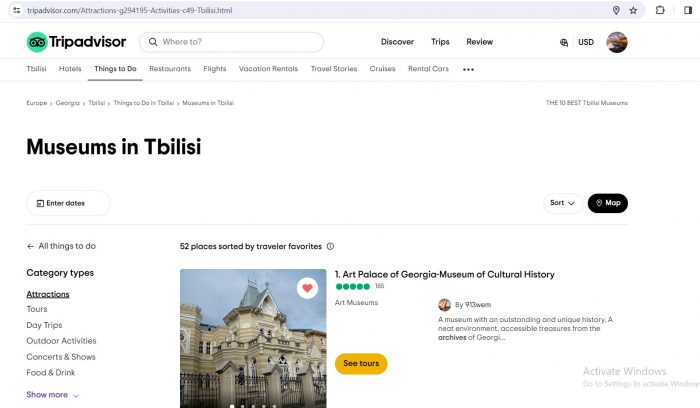Viewport: 700px width, 408px height.
Task: Click the See tours button
Action: click(361, 364)
